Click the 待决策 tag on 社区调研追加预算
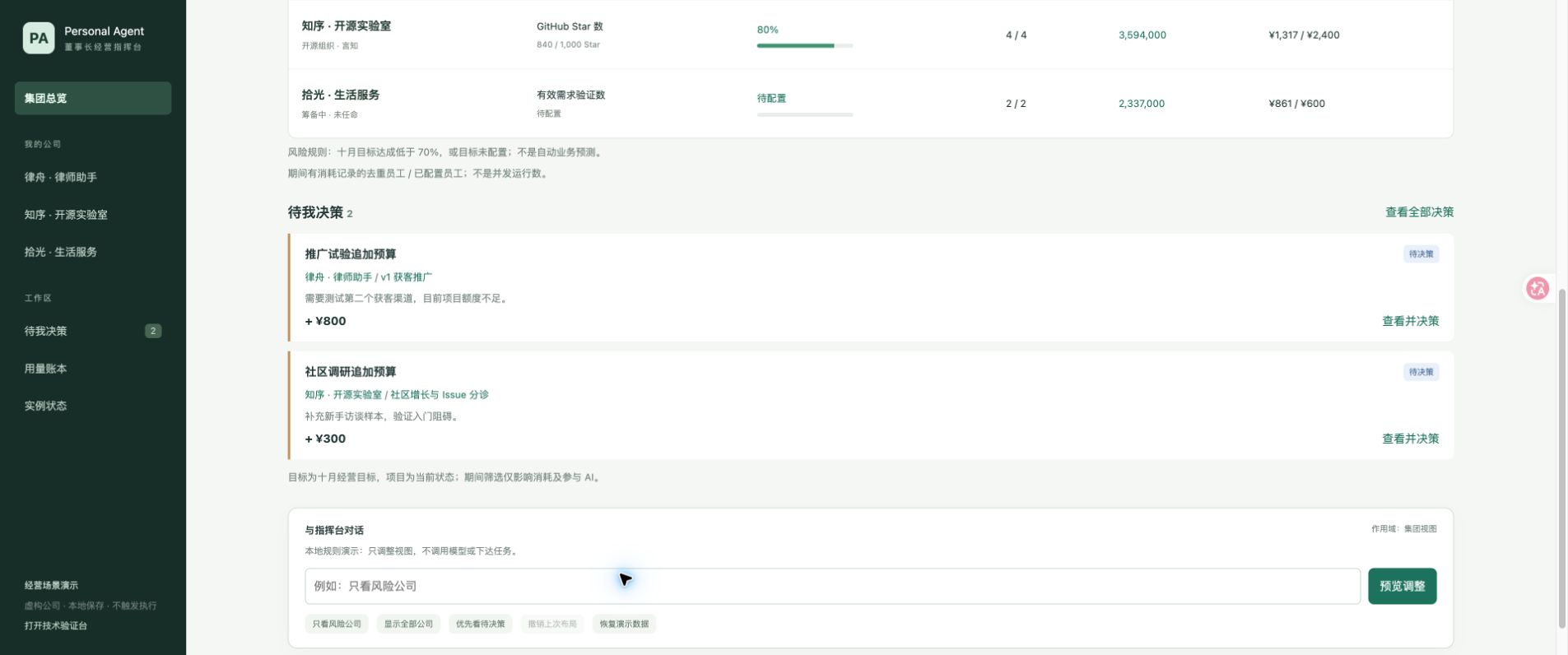This screenshot has height=655, width=1568. (1421, 372)
